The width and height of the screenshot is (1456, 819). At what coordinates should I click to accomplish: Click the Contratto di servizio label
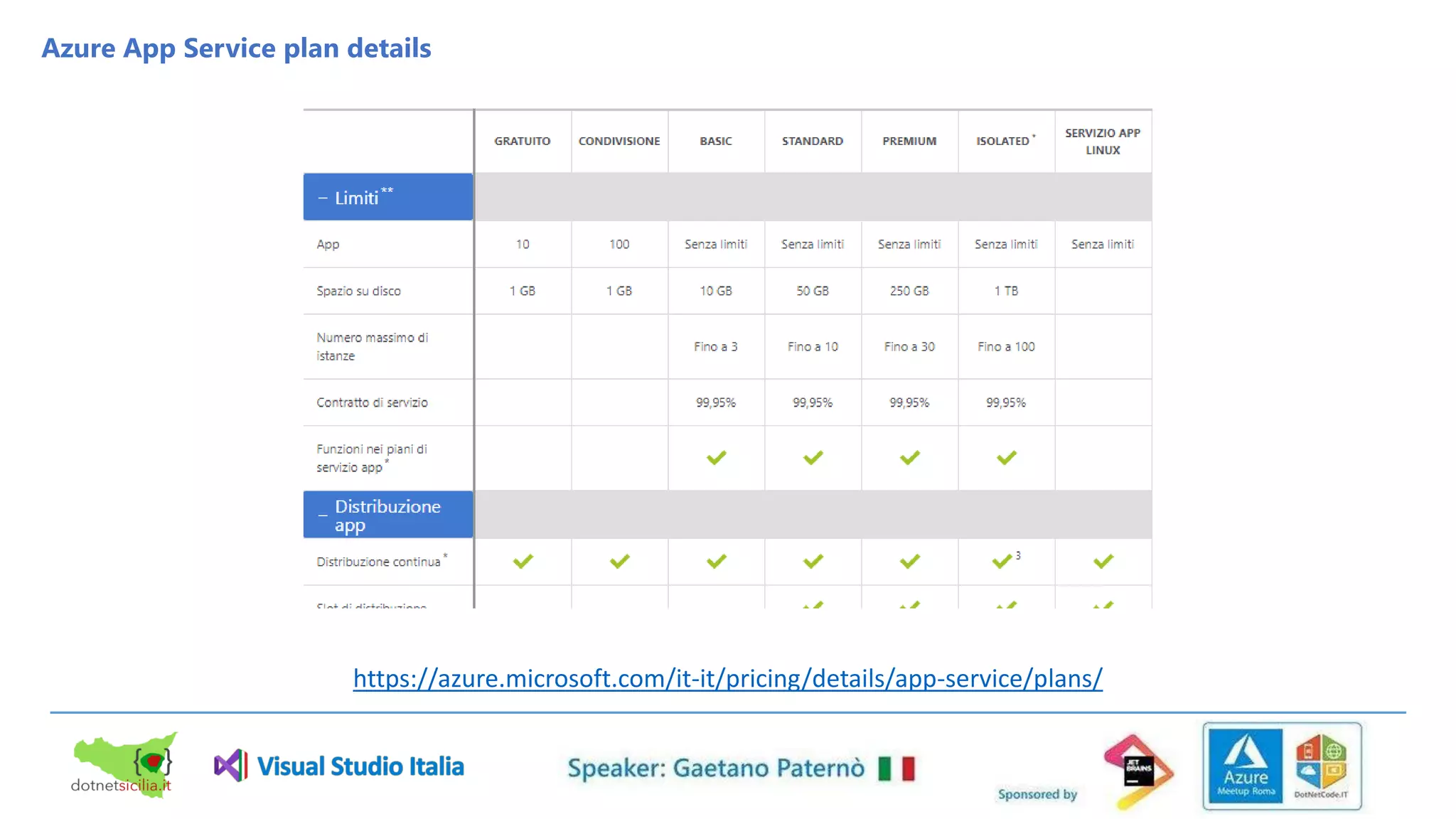point(372,402)
